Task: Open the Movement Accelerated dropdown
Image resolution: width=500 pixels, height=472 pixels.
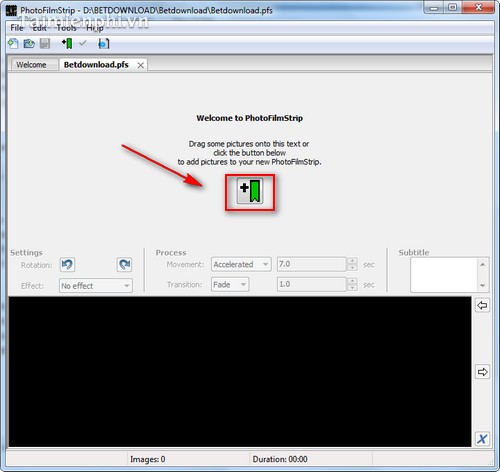Action: point(241,265)
